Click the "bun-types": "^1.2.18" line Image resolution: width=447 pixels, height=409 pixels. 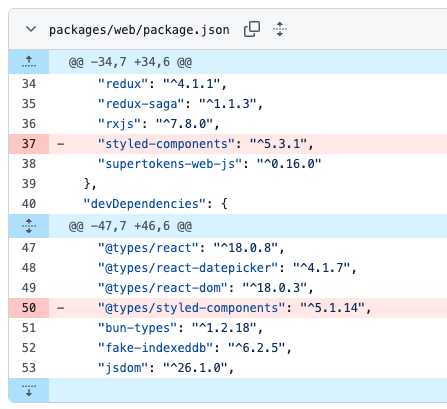click(248, 328)
